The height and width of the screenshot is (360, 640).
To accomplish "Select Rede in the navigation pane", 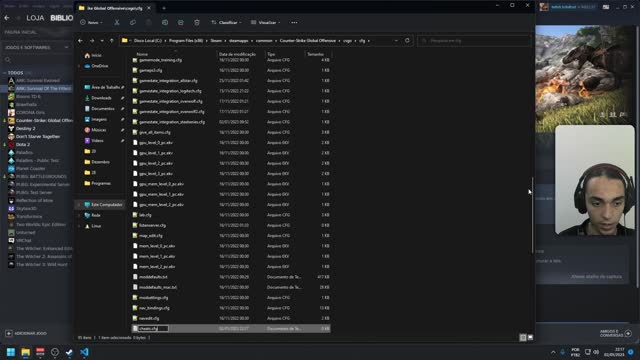I will point(96,215).
